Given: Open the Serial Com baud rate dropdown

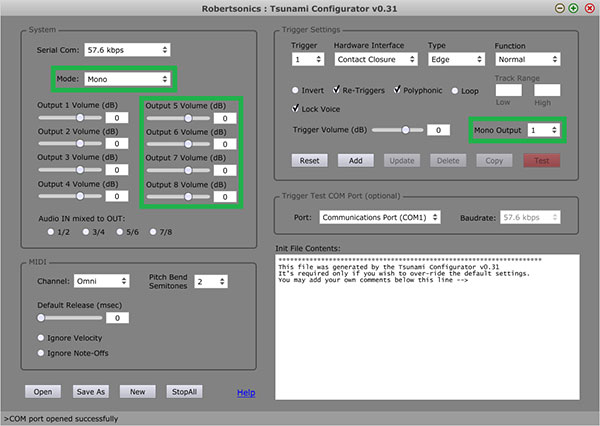Looking at the screenshot, I should [127, 50].
